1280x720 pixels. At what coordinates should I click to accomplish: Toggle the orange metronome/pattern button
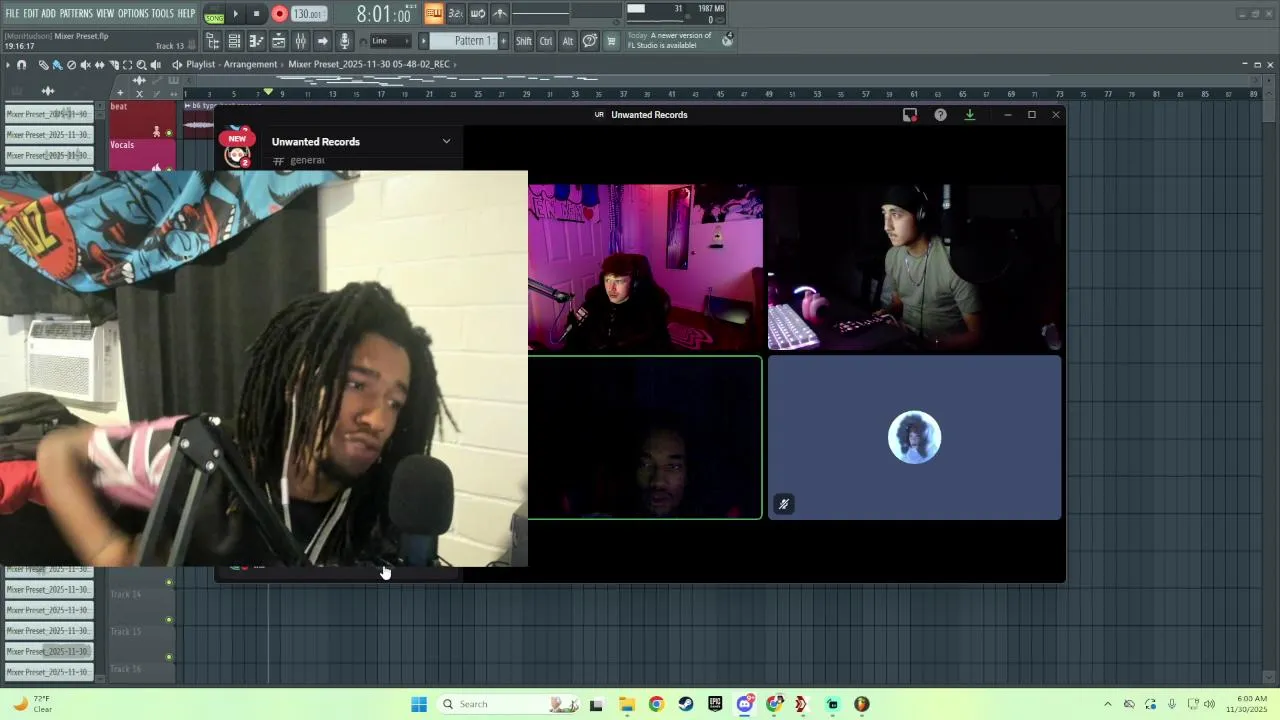tap(433, 13)
